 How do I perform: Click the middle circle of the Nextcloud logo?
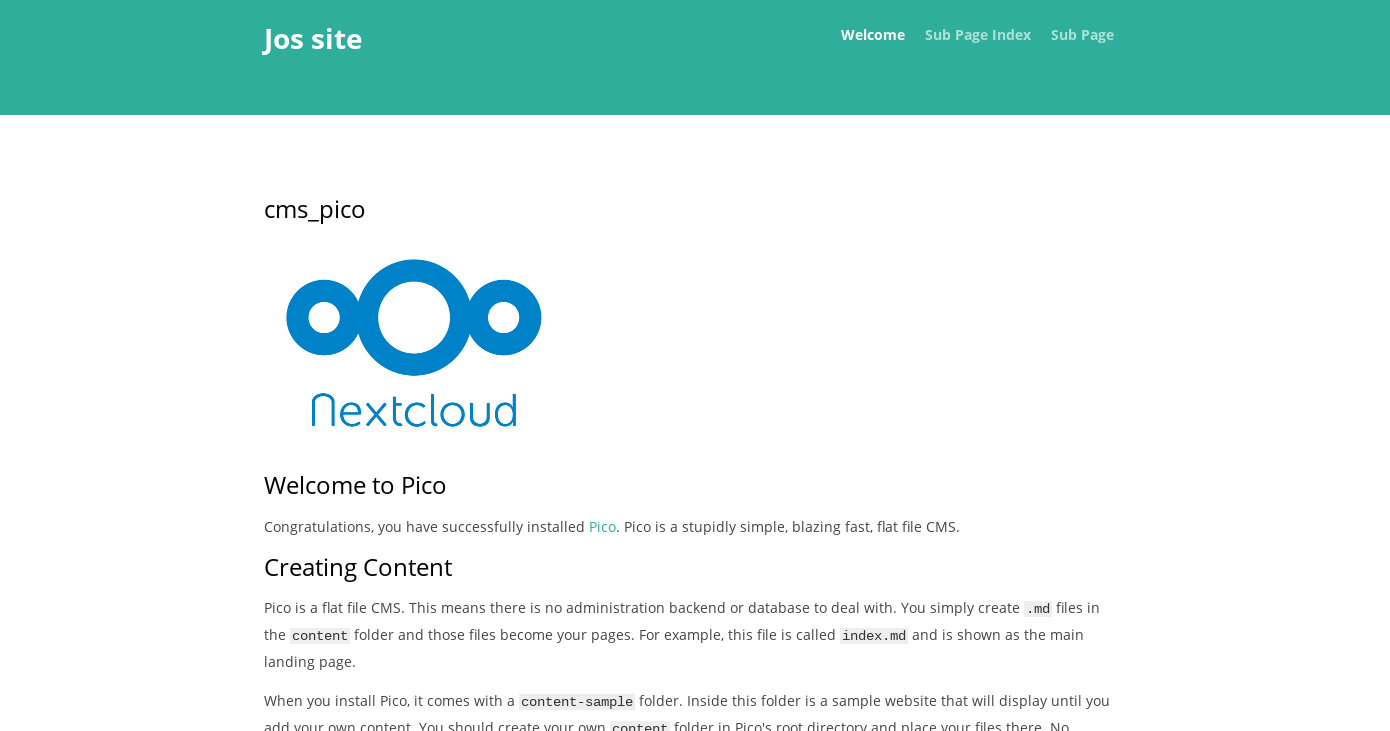[x=413, y=317]
